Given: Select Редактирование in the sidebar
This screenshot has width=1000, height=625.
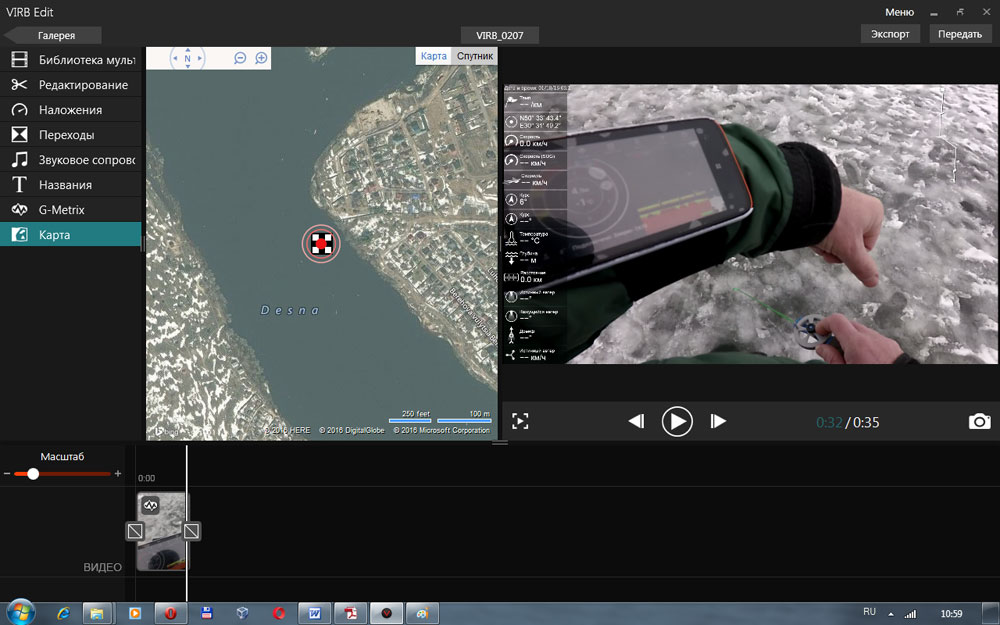Looking at the screenshot, I should point(83,85).
